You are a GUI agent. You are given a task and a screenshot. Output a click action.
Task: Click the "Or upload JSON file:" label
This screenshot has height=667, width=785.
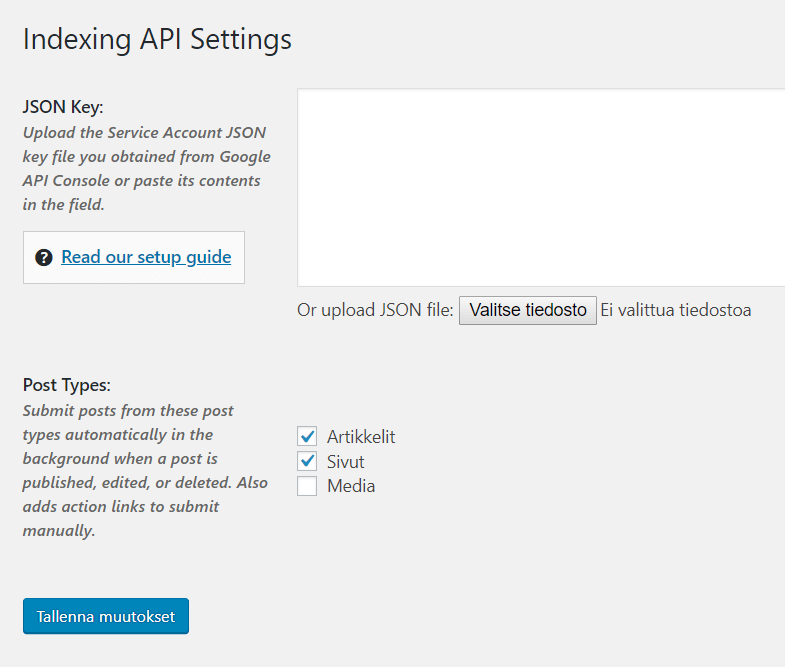[x=375, y=310]
